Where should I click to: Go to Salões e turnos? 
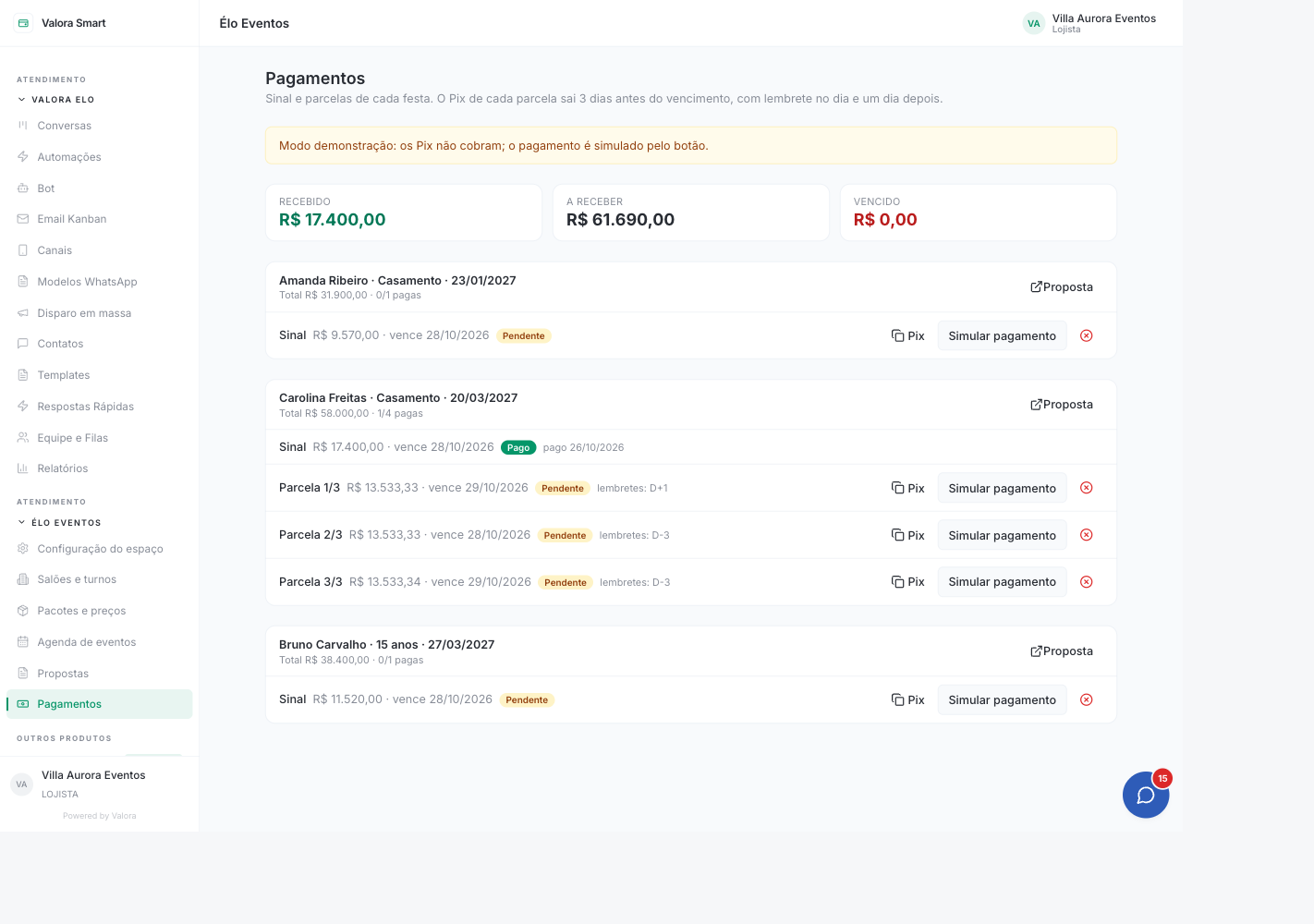coord(100,579)
